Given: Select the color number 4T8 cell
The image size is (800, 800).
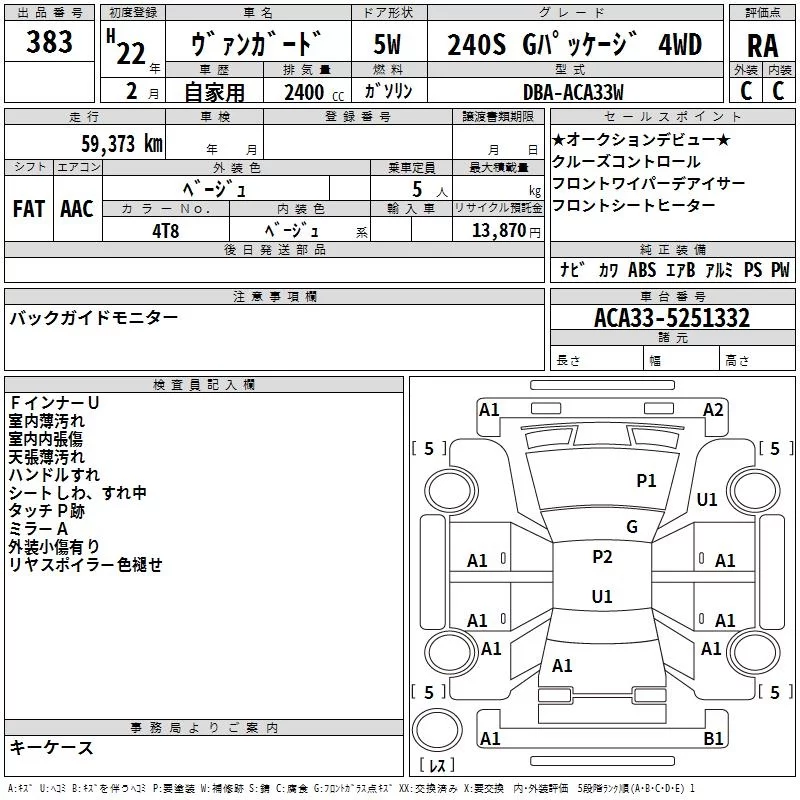Looking at the screenshot, I should [x=166, y=230].
